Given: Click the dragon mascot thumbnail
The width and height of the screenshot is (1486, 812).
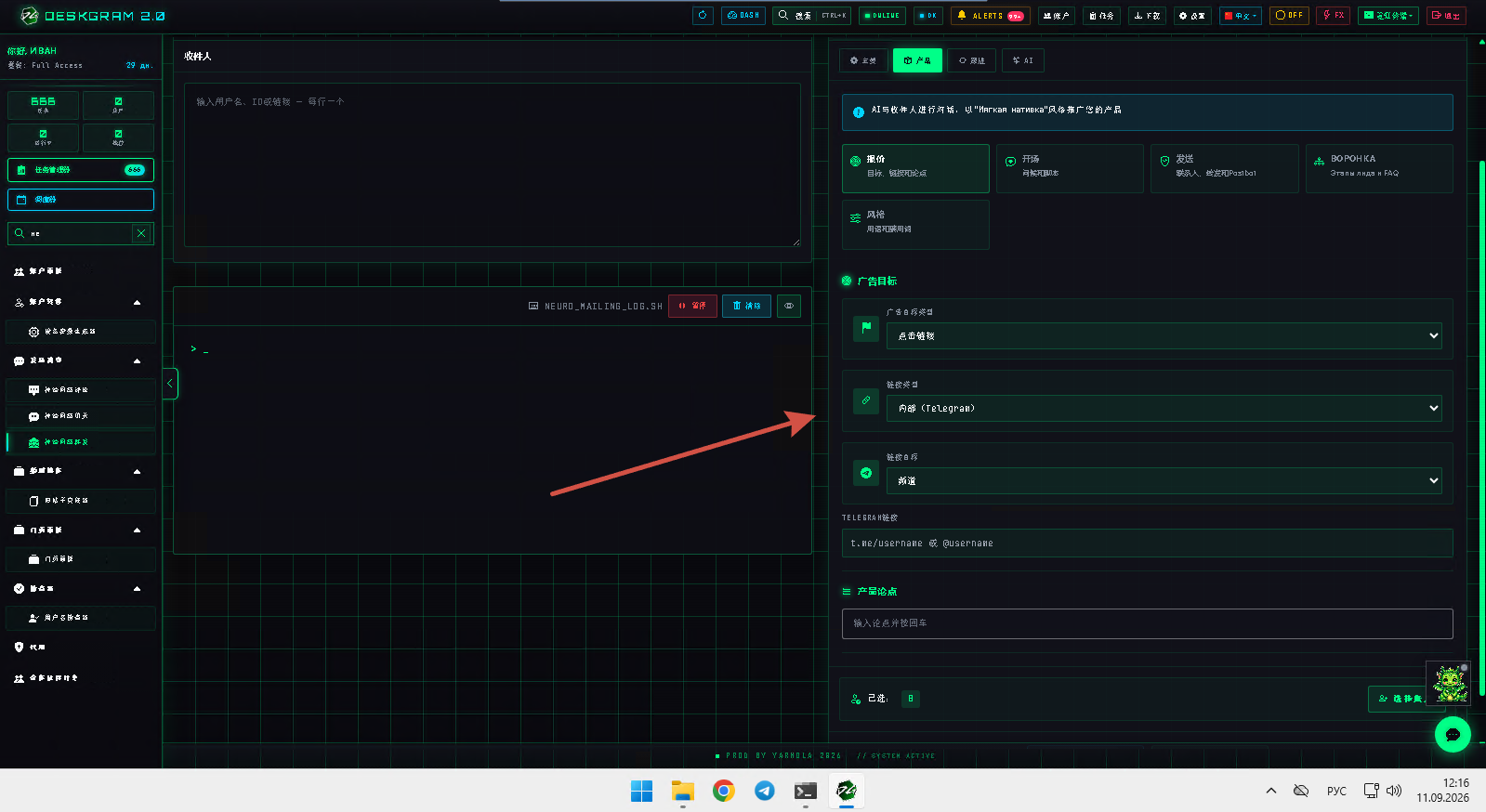Looking at the screenshot, I should point(1449,683).
